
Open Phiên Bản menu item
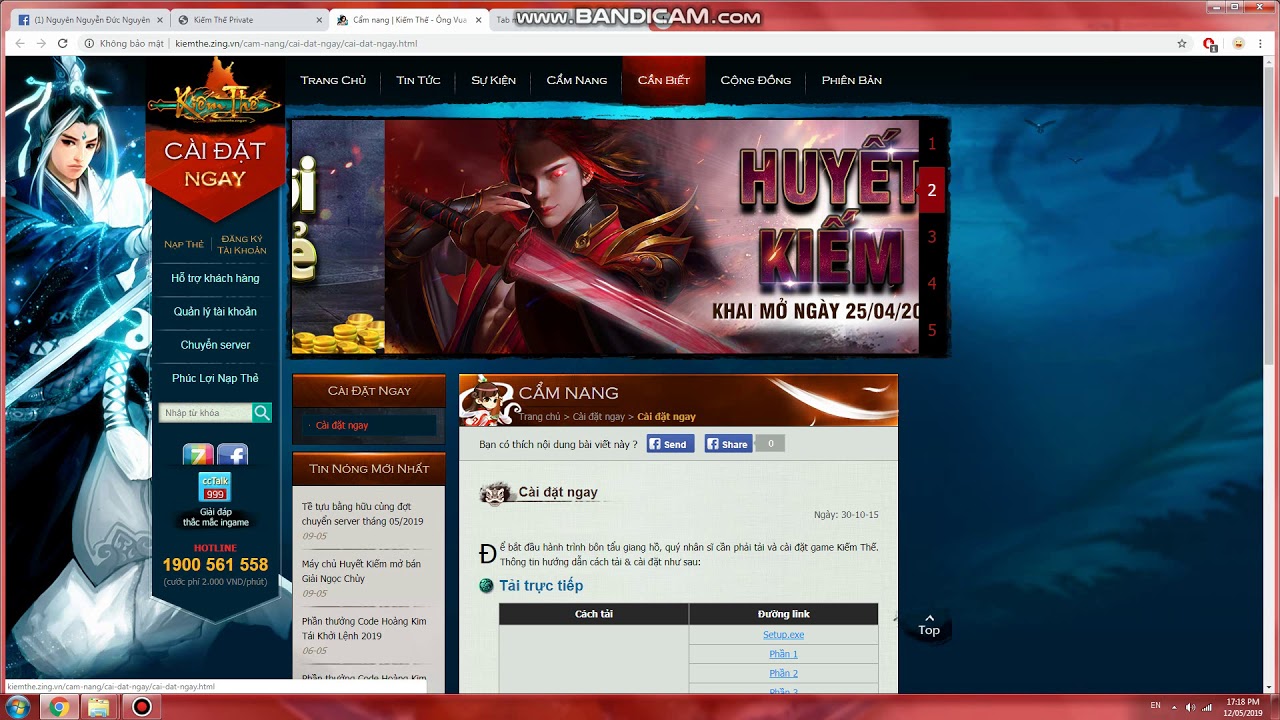[852, 81]
